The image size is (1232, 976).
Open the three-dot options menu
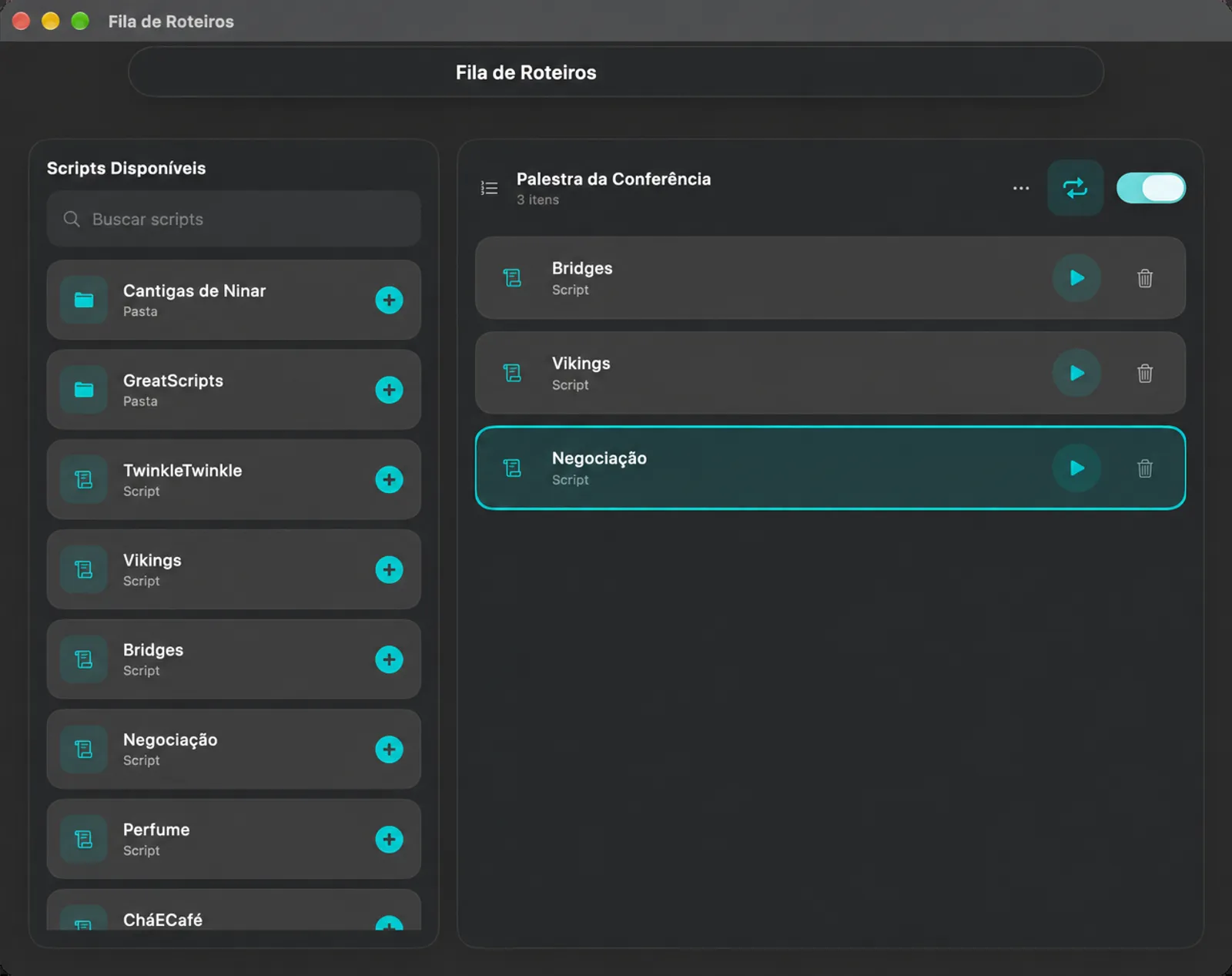pos(1021,188)
